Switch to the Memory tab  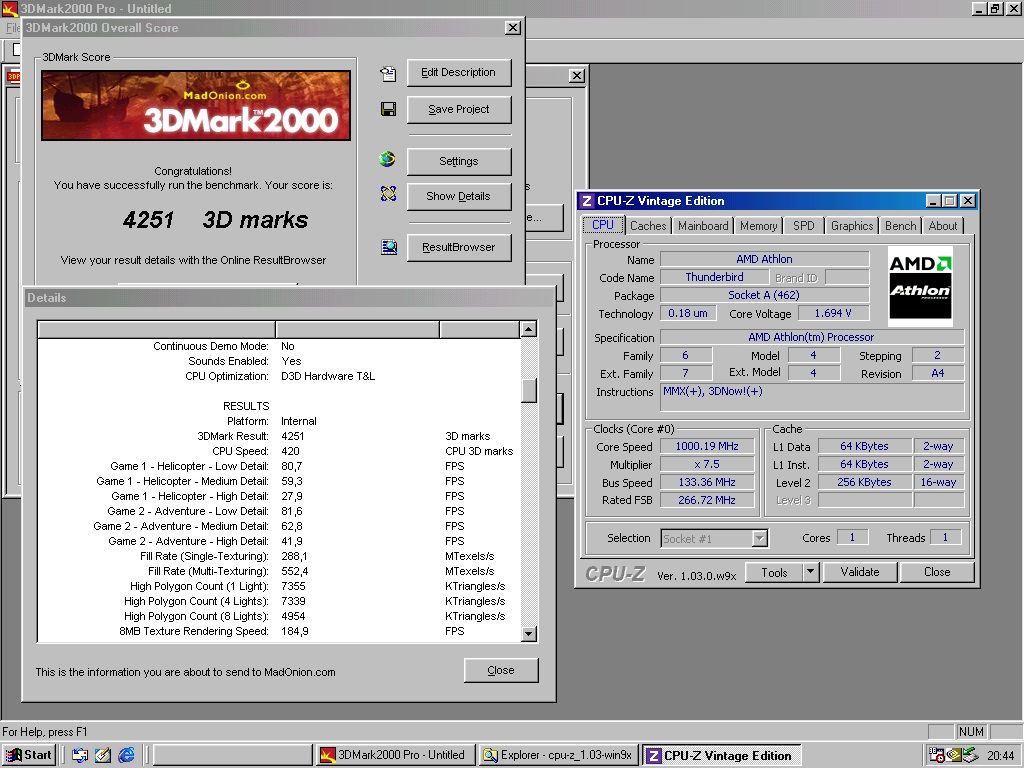click(x=758, y=226)
